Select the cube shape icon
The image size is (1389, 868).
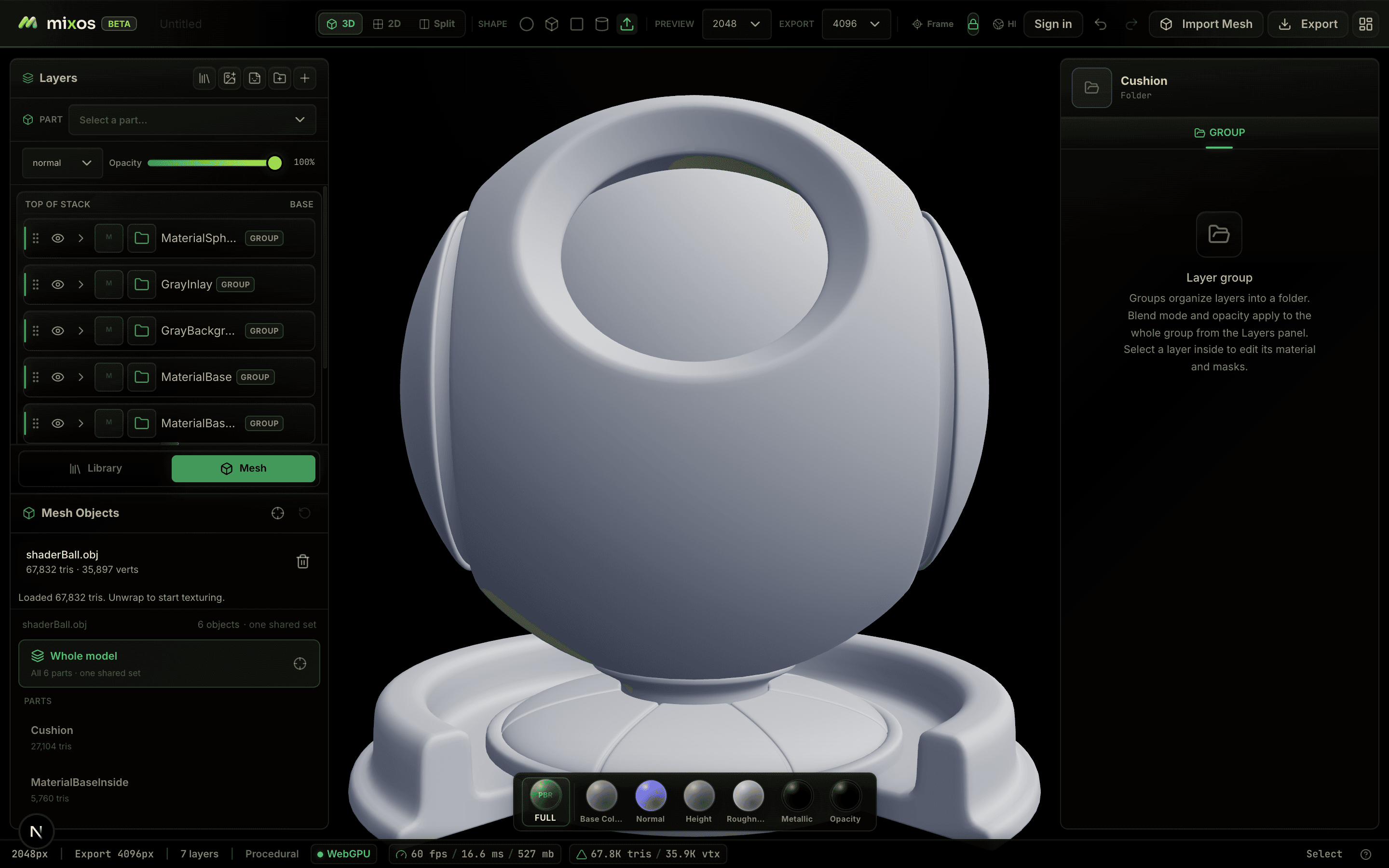[552, 24]
